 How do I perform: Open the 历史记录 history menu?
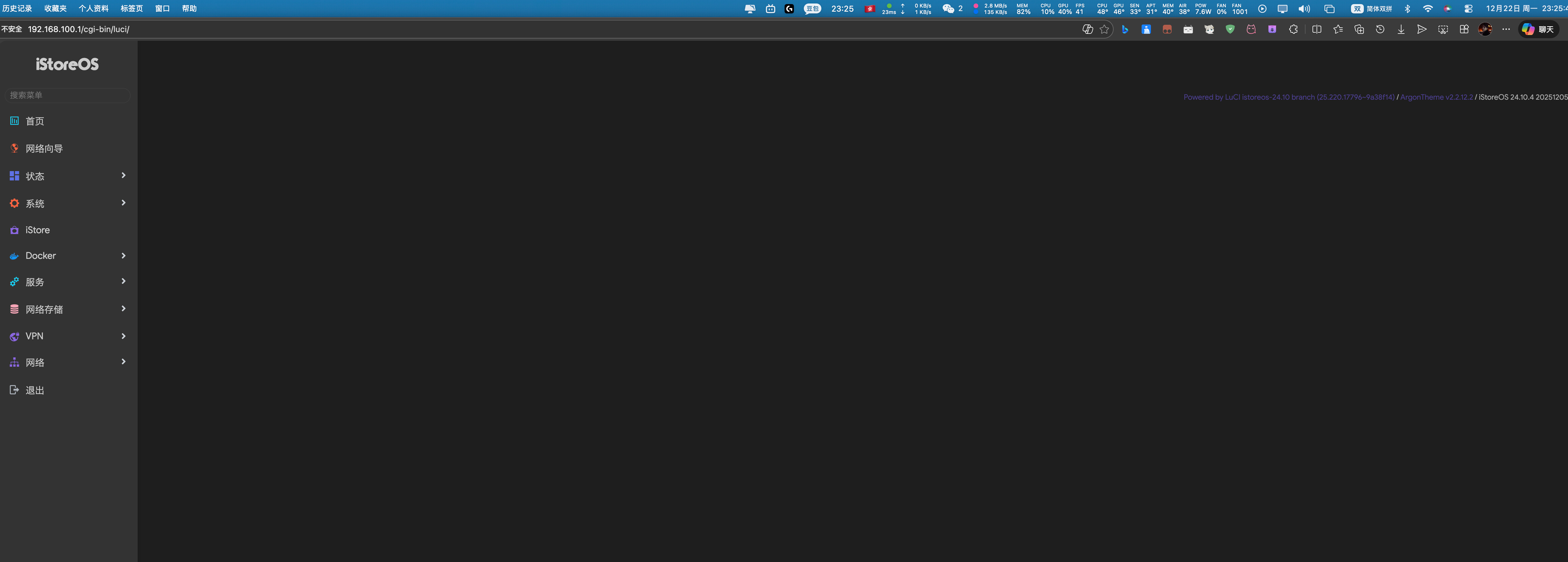point(17,8)
